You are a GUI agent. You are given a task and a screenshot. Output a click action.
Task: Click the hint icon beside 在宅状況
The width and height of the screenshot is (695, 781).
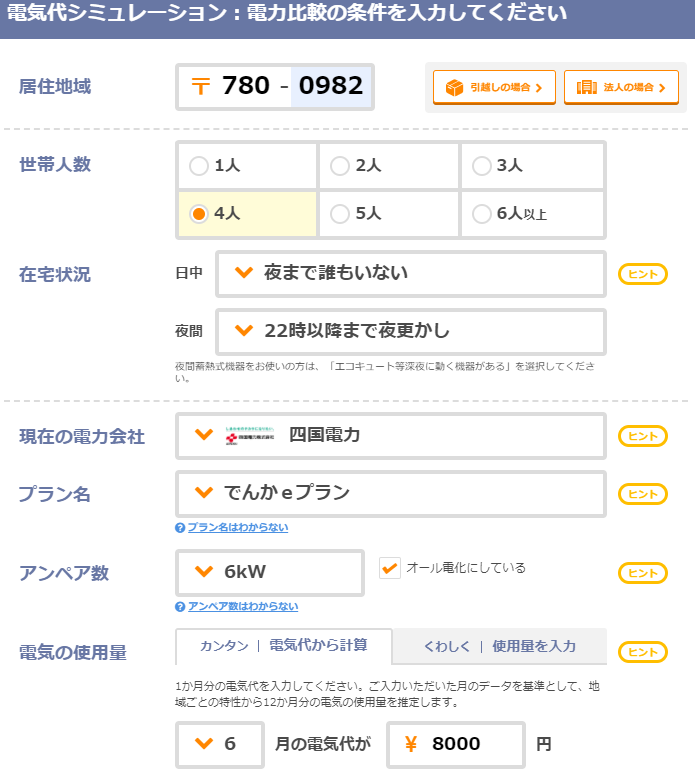tap(642, 274)
